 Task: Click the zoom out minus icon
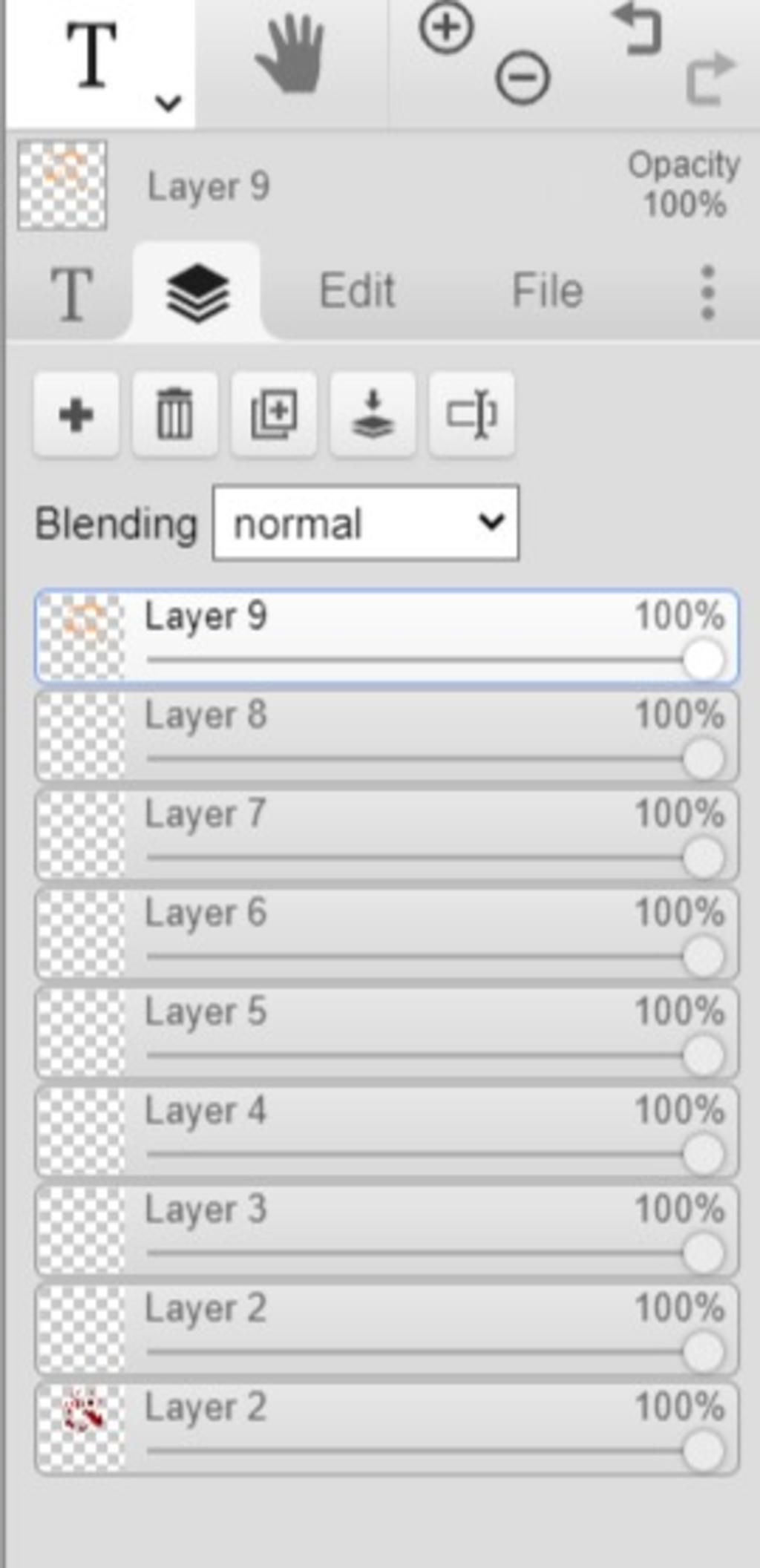522,77
